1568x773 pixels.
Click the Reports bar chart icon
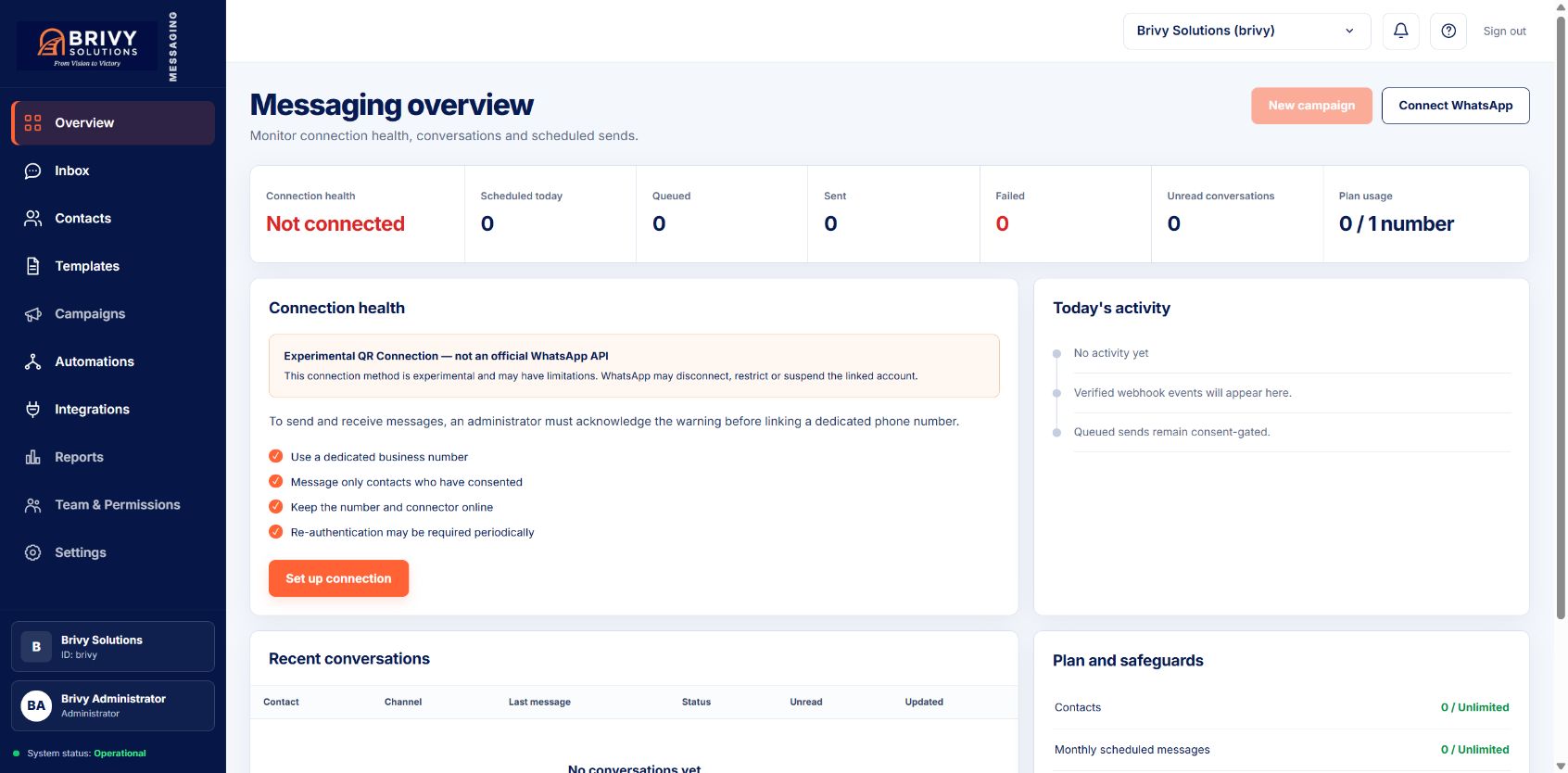(x=33, y=457)
